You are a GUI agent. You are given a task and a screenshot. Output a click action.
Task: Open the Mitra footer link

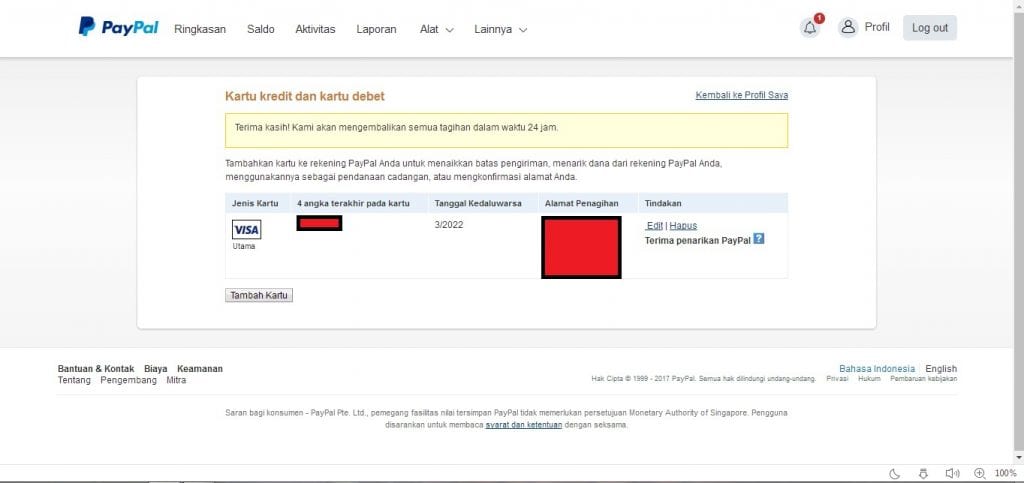pos(176,380)
